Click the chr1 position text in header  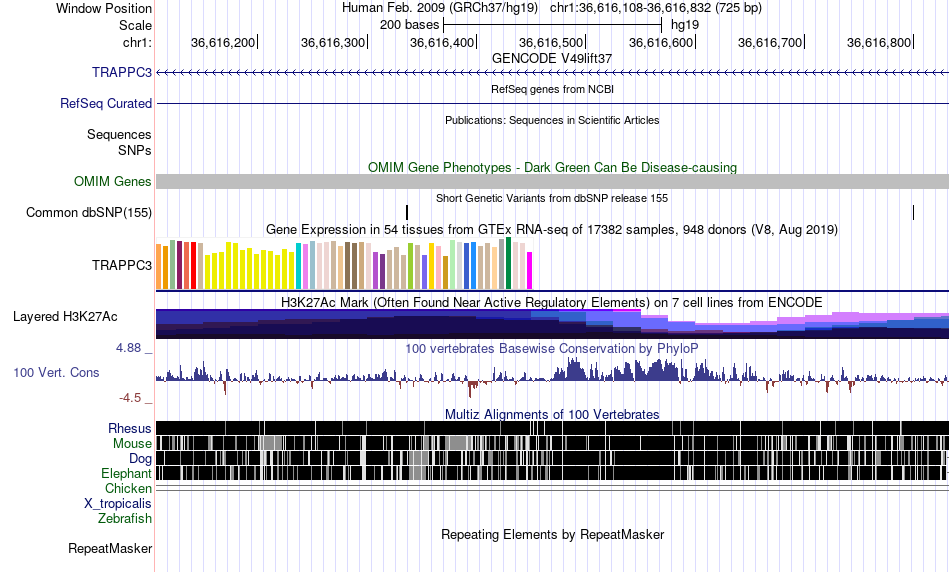coord(656,8)
